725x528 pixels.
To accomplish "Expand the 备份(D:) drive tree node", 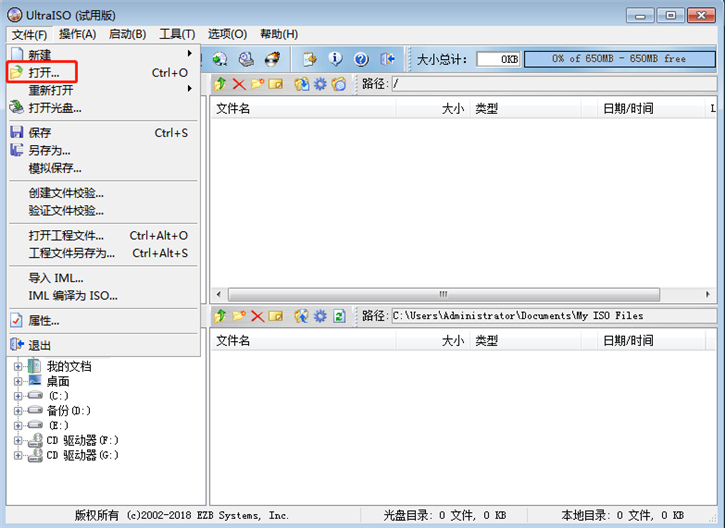I will 18,411.
